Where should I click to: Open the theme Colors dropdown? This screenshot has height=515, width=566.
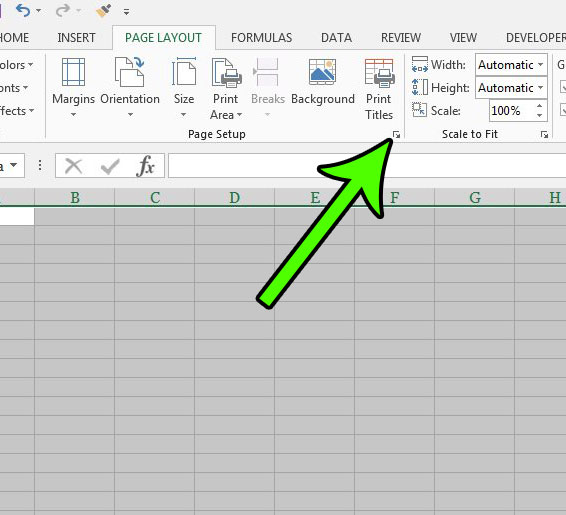[x=16, y=65]
